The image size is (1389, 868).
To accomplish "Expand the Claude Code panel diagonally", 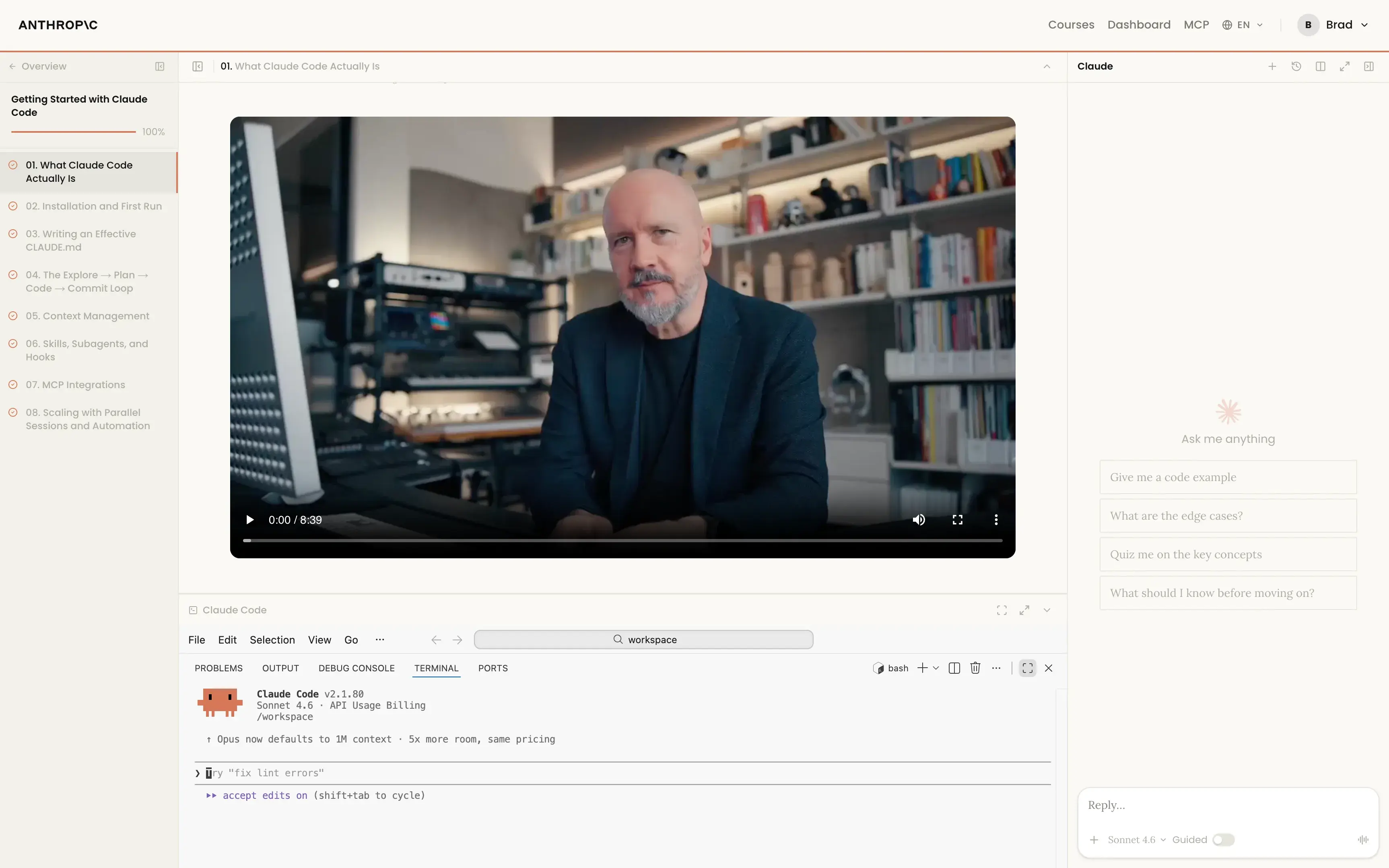I will pyautogui.click(x=1024, y=610).
